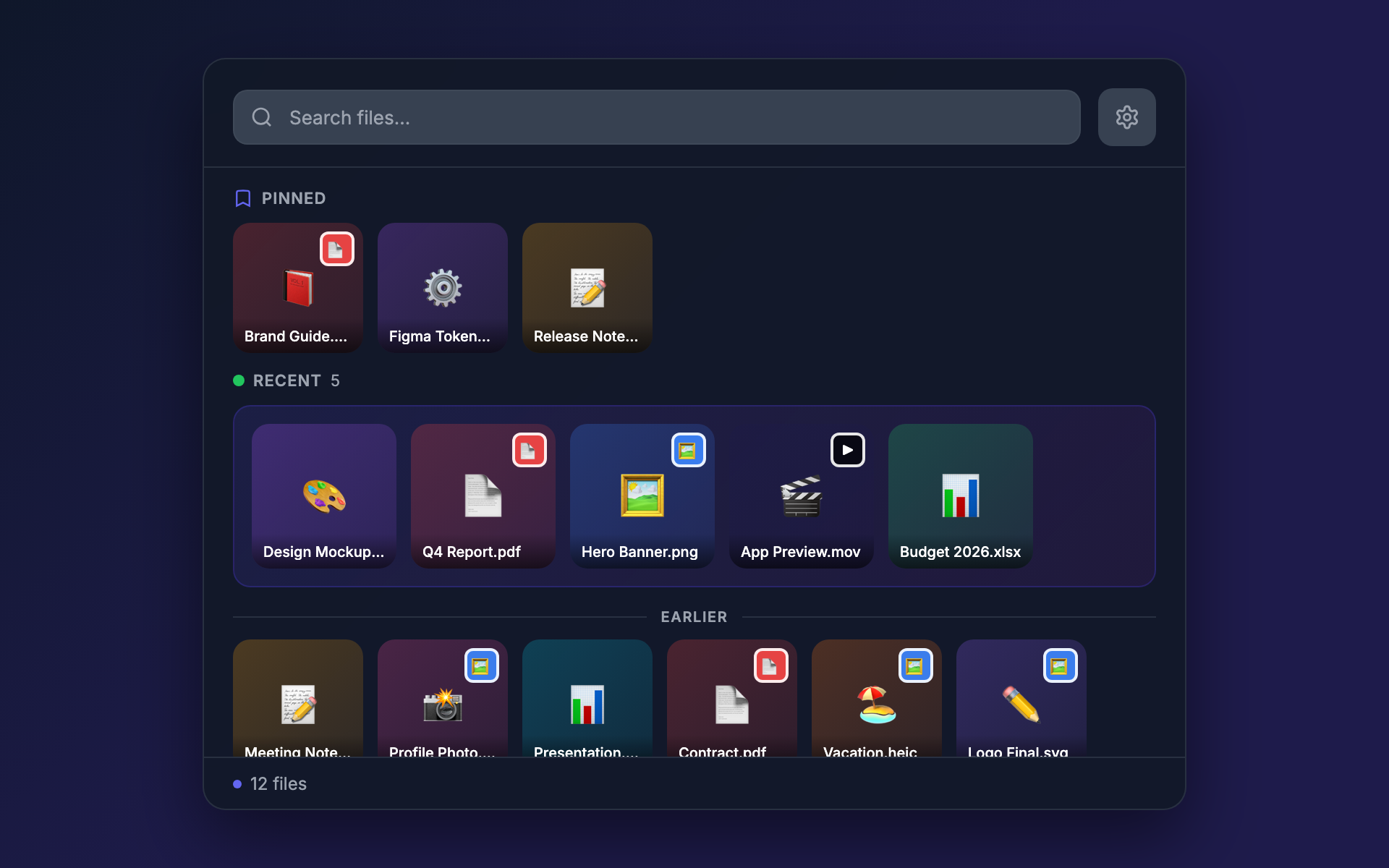
Task: Open the pinned Brand Guide file
Action: tap(297, 288)
